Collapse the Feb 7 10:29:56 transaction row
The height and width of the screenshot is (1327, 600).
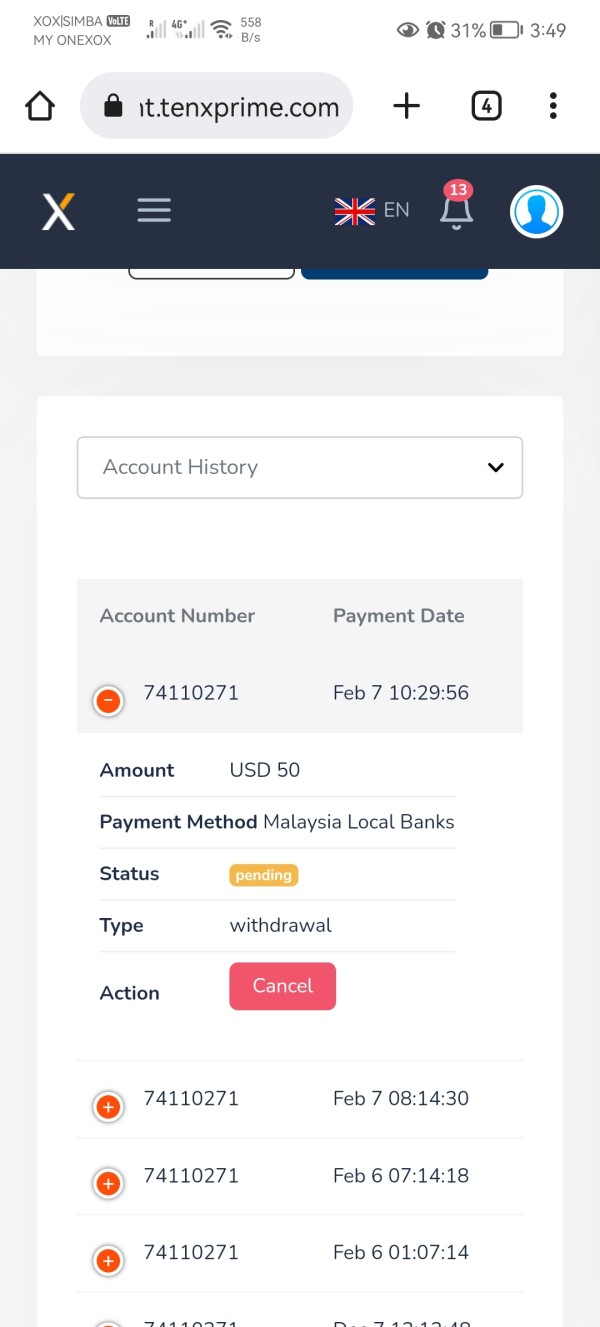pyautogui.click(x=108, y=701)
